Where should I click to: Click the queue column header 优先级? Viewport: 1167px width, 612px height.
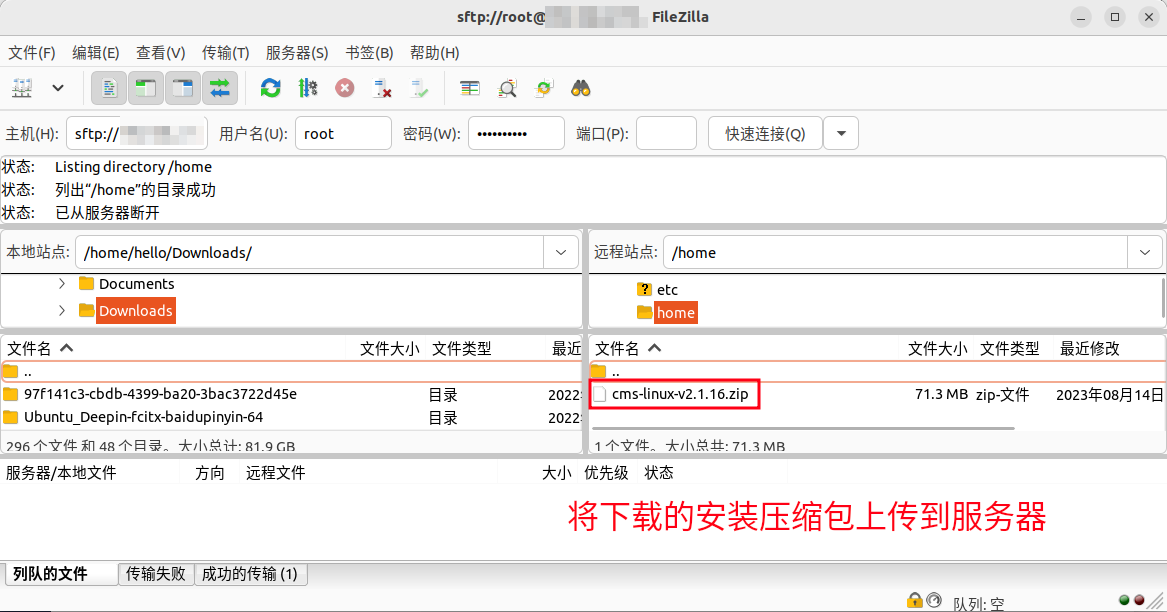(606, 473)
